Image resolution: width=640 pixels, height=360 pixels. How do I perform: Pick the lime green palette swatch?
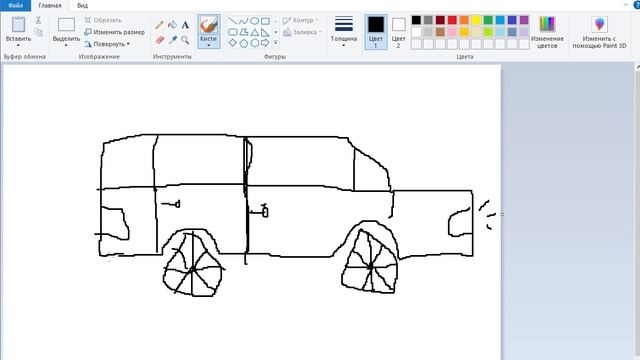tap(488, 32)
